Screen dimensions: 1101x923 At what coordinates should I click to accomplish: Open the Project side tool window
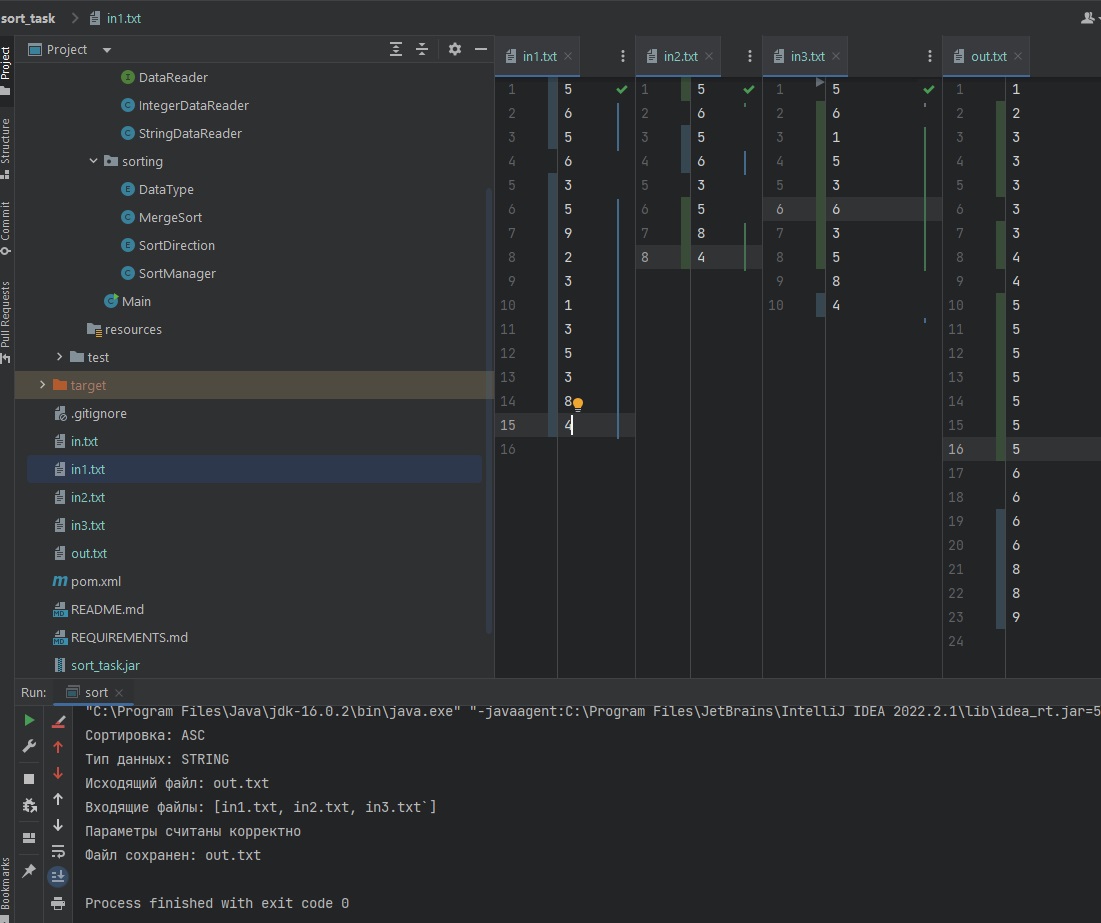[6, 70]
